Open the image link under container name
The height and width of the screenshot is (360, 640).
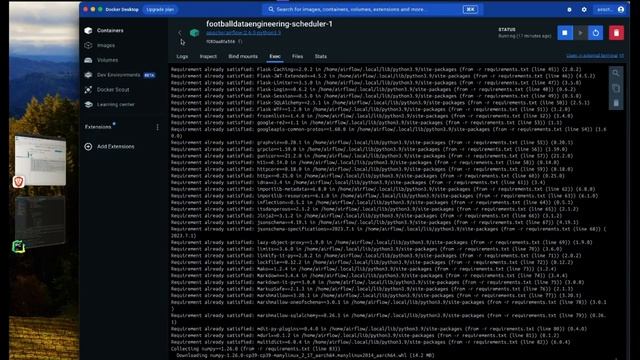(243, 33)
